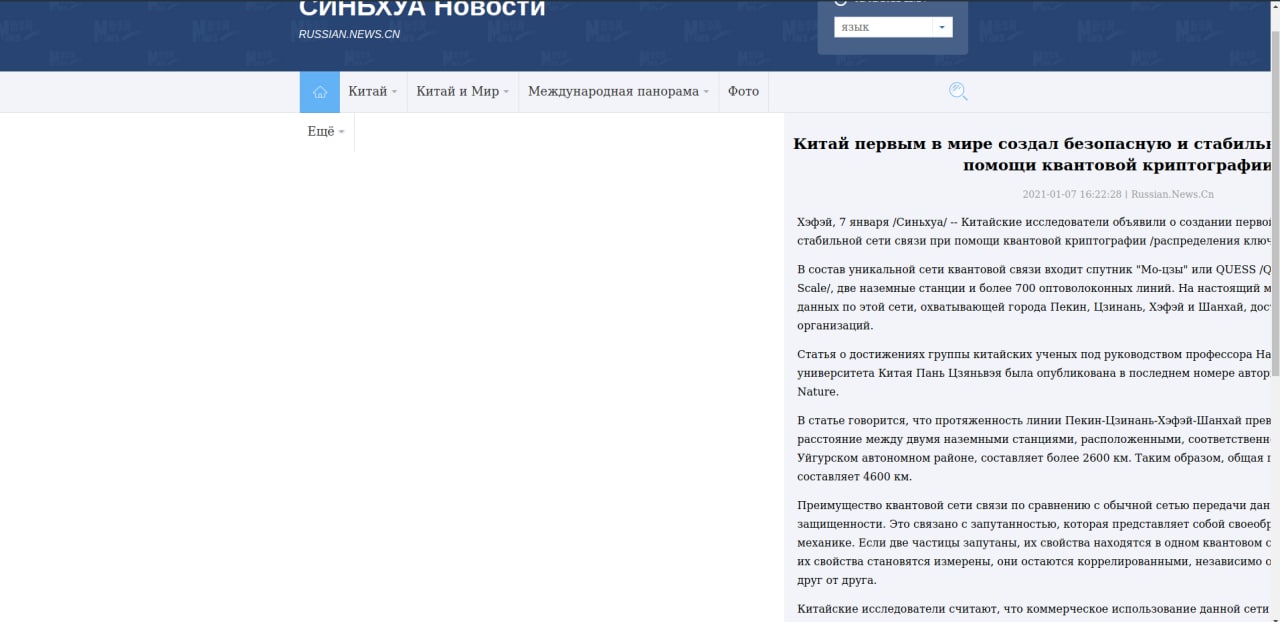Expand the Ещё menu
The image size is (1280, 622).
click(327, 132)
